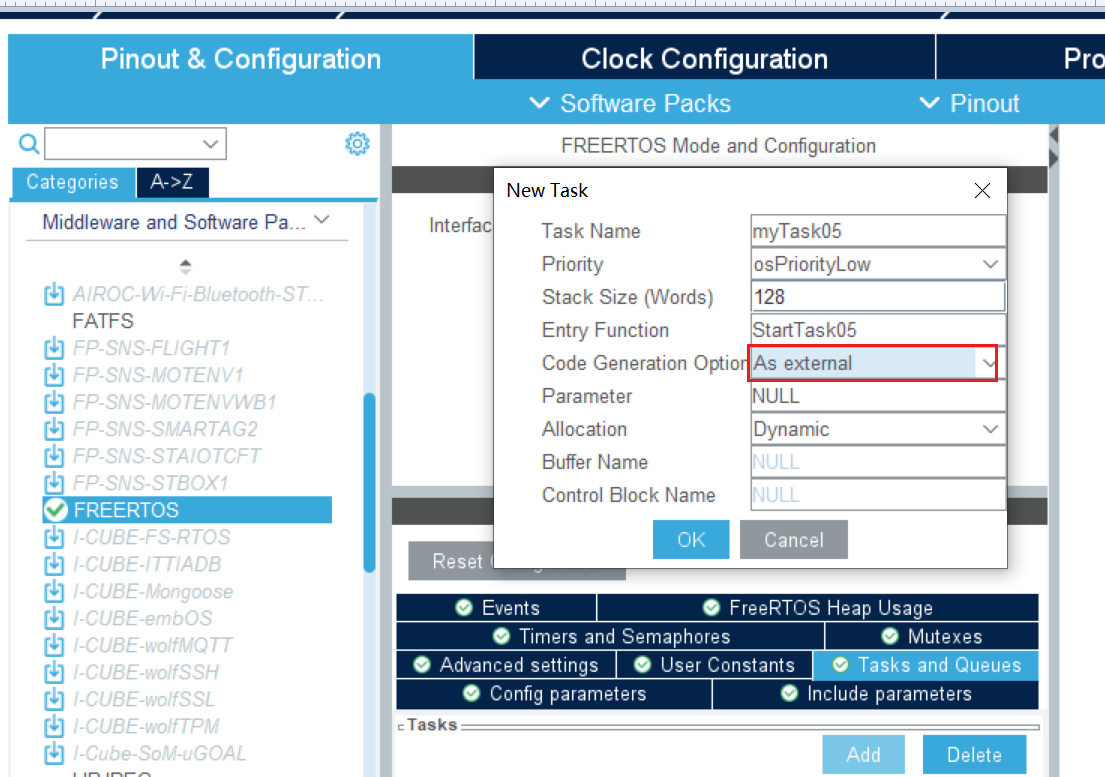Click download icon beside I-CUBE-FS-RTOS
Viewport: 1105px width, 777px height.
click(54, 537)
